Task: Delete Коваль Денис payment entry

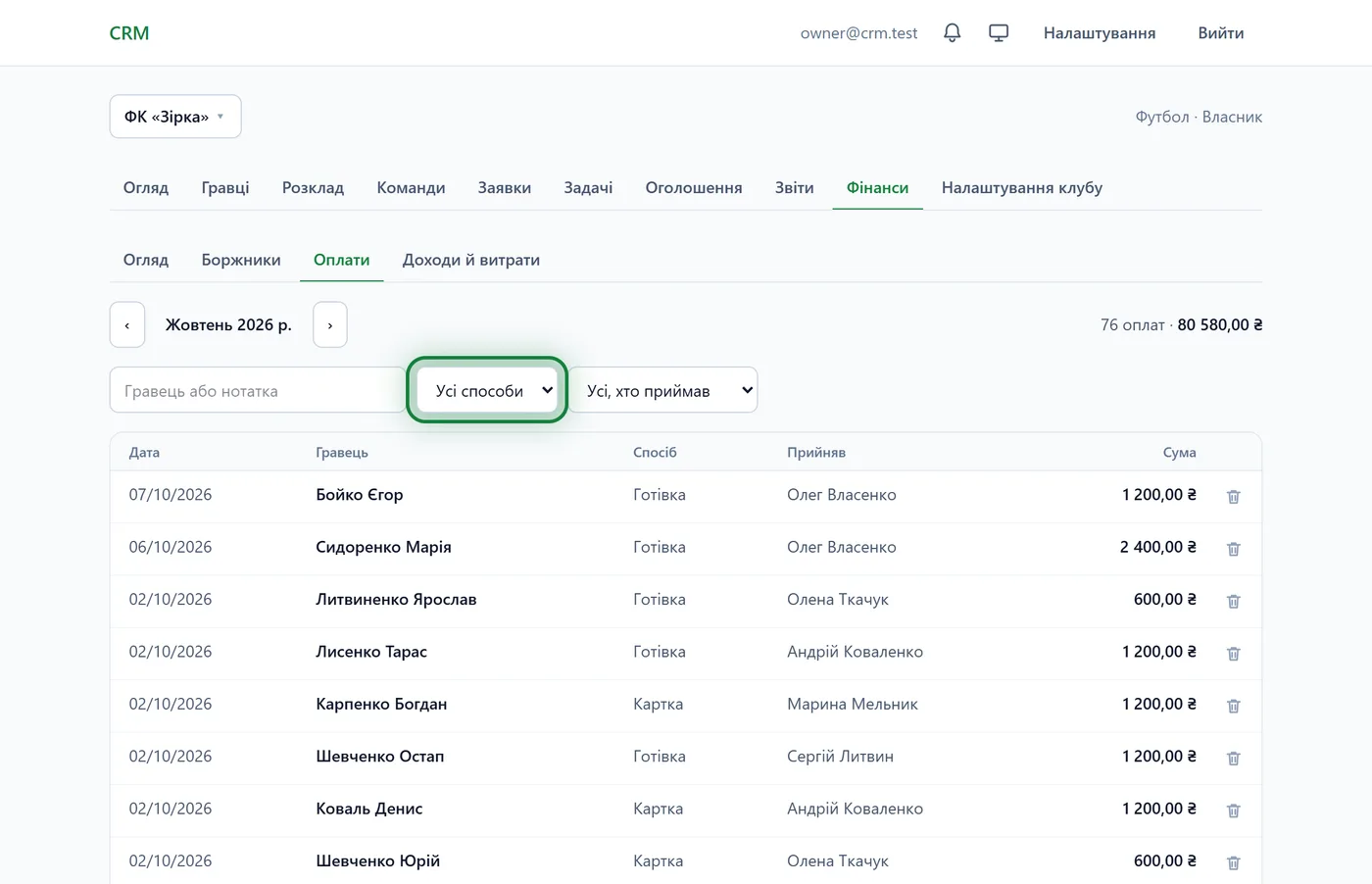Action: 1234,810
